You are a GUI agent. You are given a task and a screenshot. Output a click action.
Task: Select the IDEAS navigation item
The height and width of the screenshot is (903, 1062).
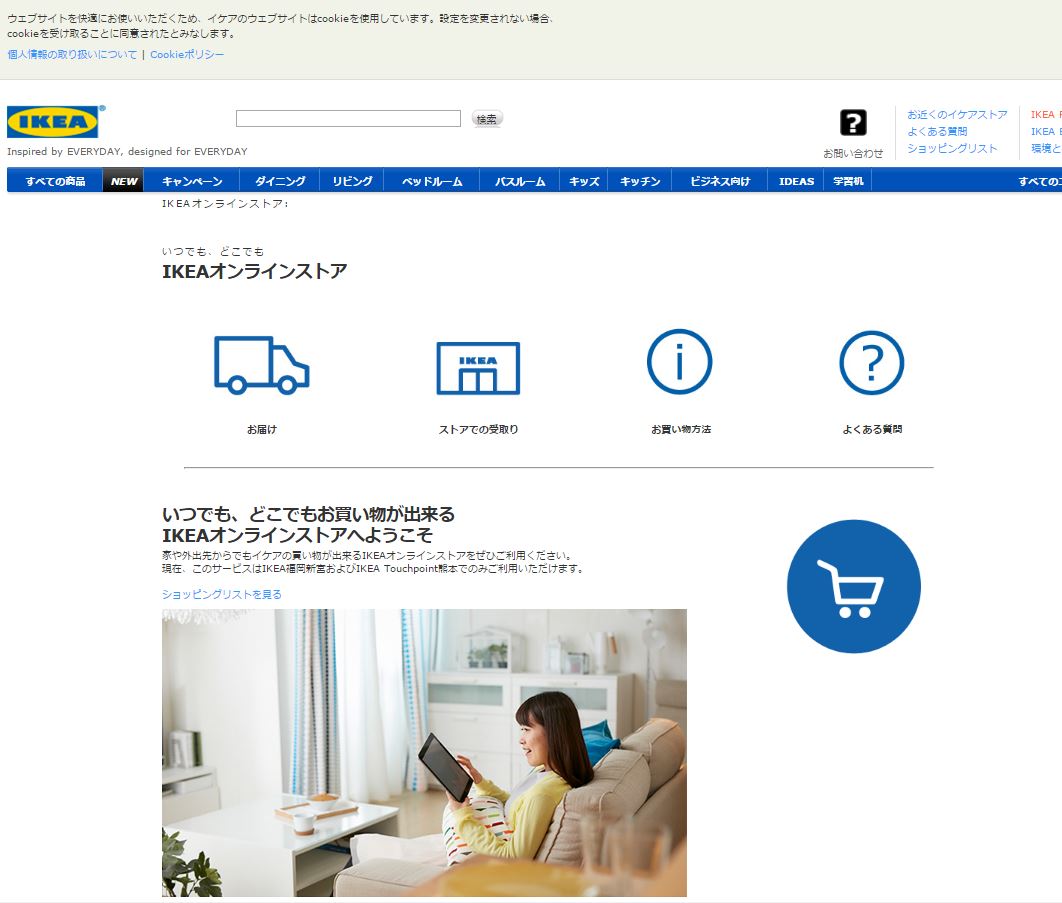pos(796,181)
